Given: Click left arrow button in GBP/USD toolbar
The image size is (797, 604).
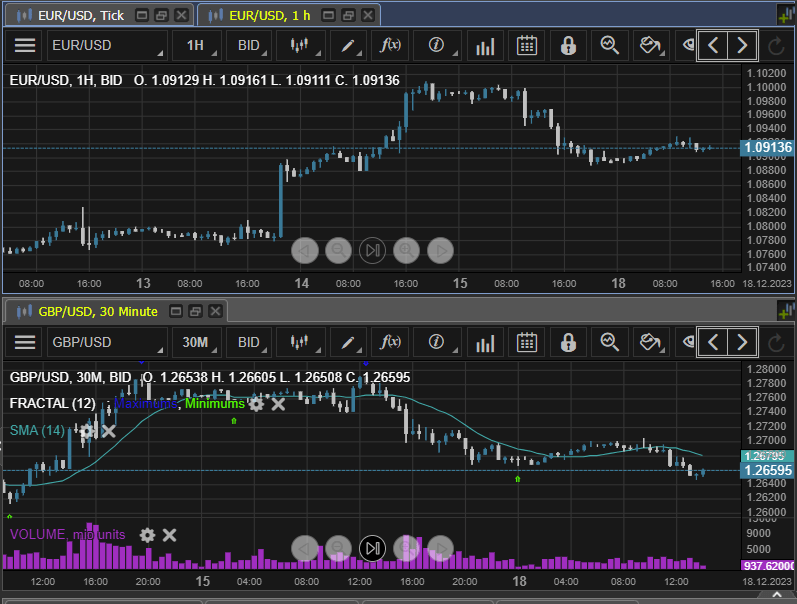Looking at the screenshot, I should 713,343.
